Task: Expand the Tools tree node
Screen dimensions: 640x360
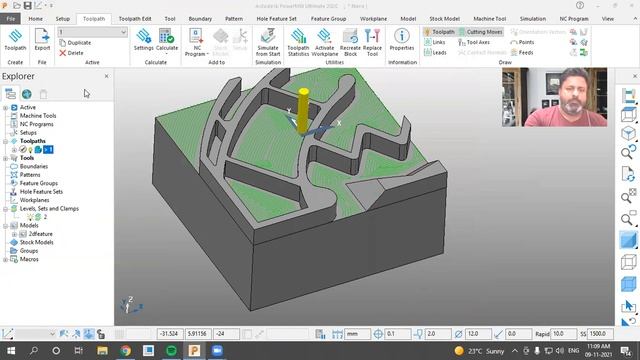Action: coord(5,158)
